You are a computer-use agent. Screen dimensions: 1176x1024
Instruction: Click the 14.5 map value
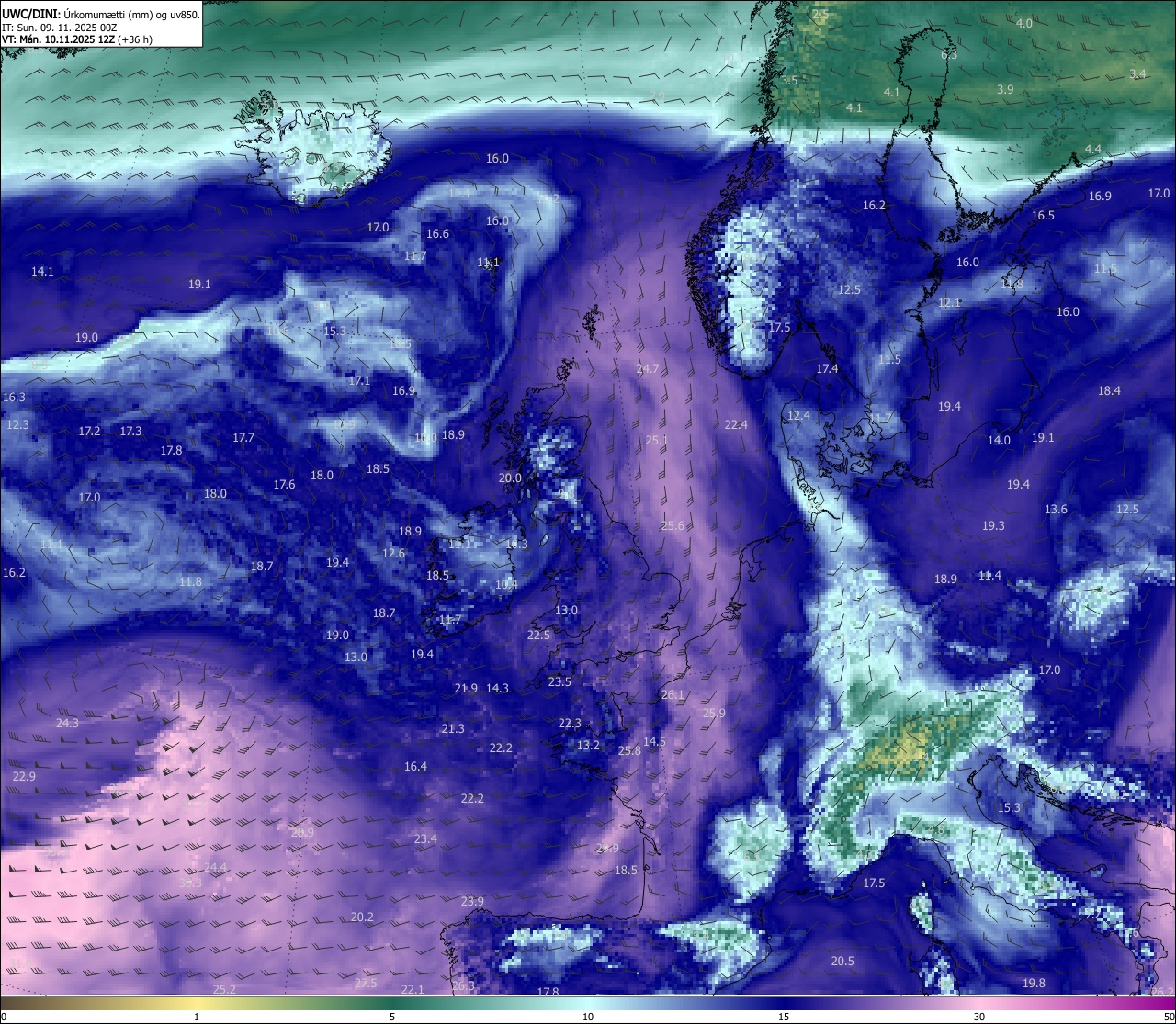654,741
